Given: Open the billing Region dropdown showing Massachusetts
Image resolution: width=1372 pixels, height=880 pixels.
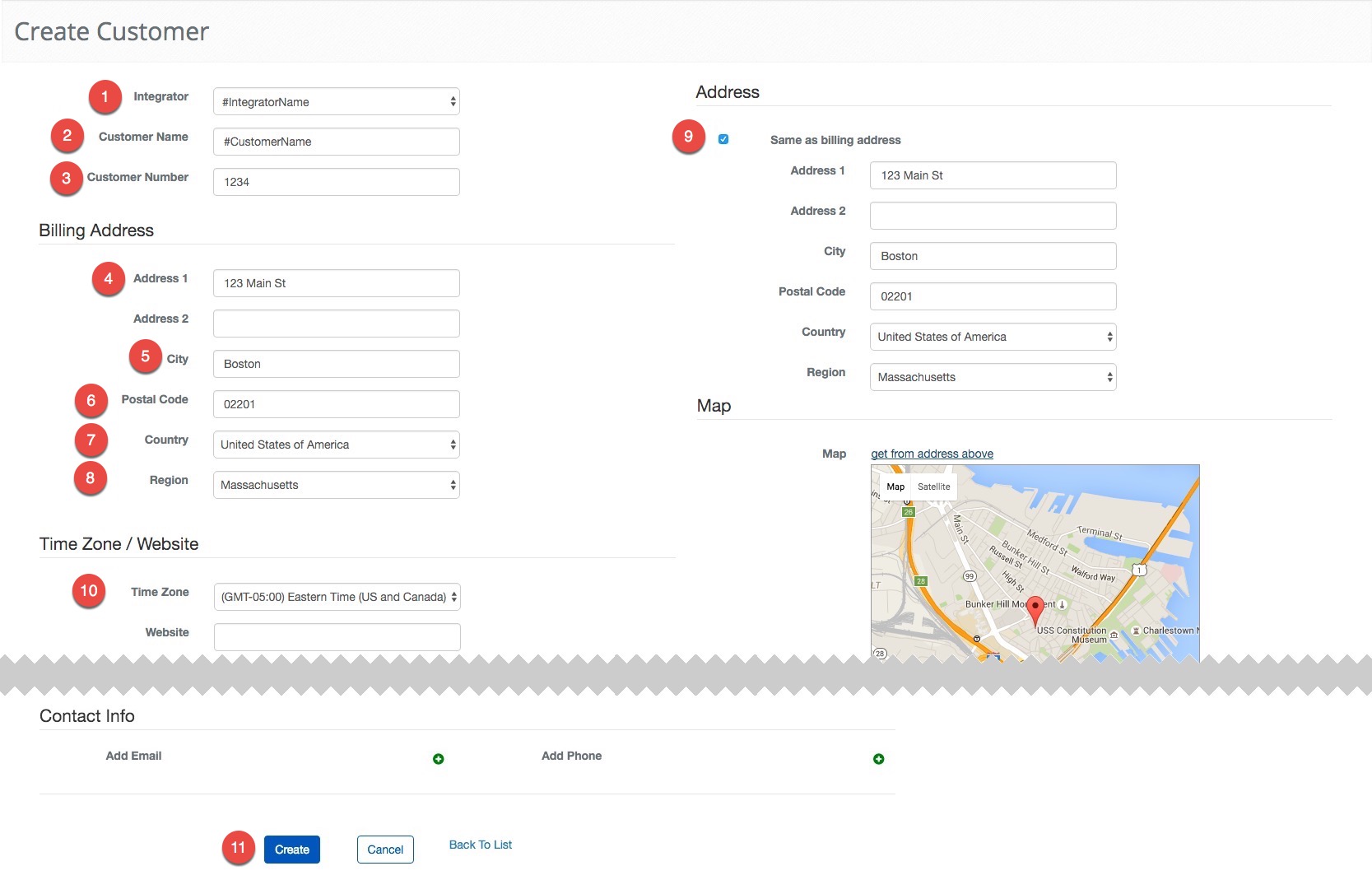Looking at the screenshot, I should (x=335, y=485).
